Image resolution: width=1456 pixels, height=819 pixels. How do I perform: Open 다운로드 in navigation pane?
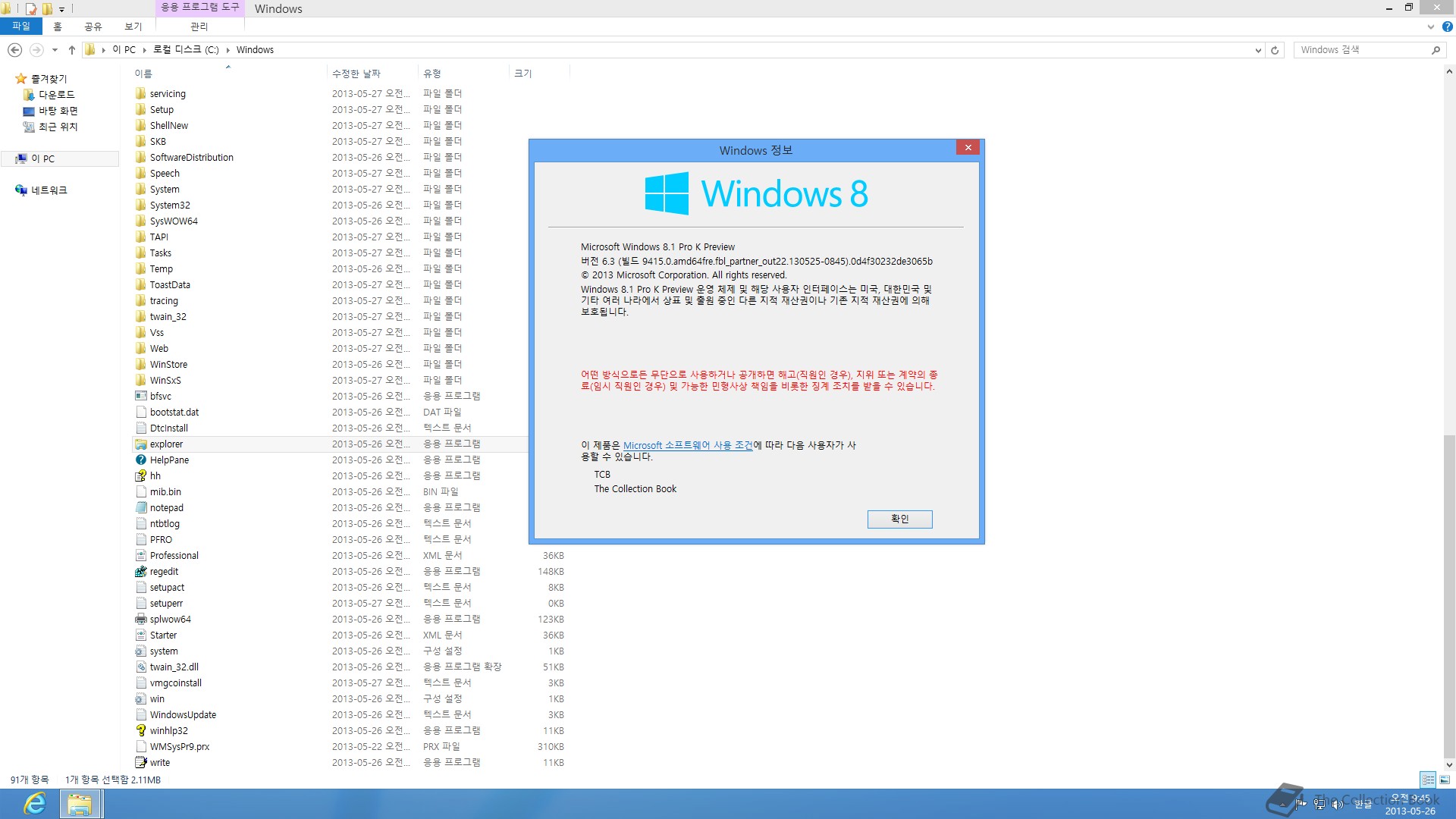click(x=56, y=95)
